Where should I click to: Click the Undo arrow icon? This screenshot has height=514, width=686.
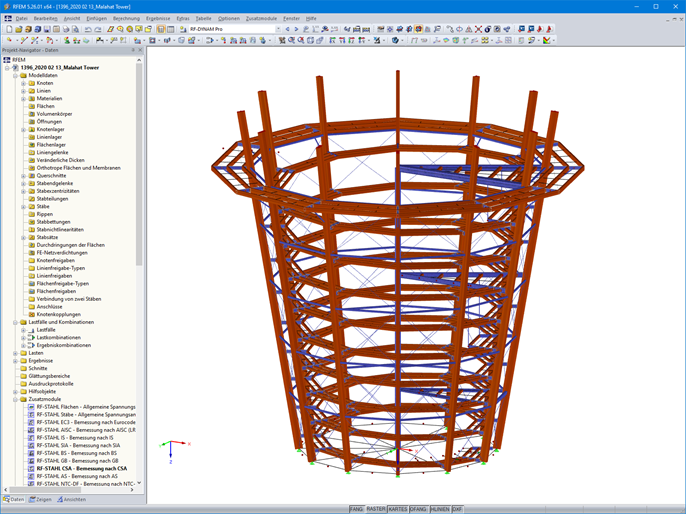(88, 29)
